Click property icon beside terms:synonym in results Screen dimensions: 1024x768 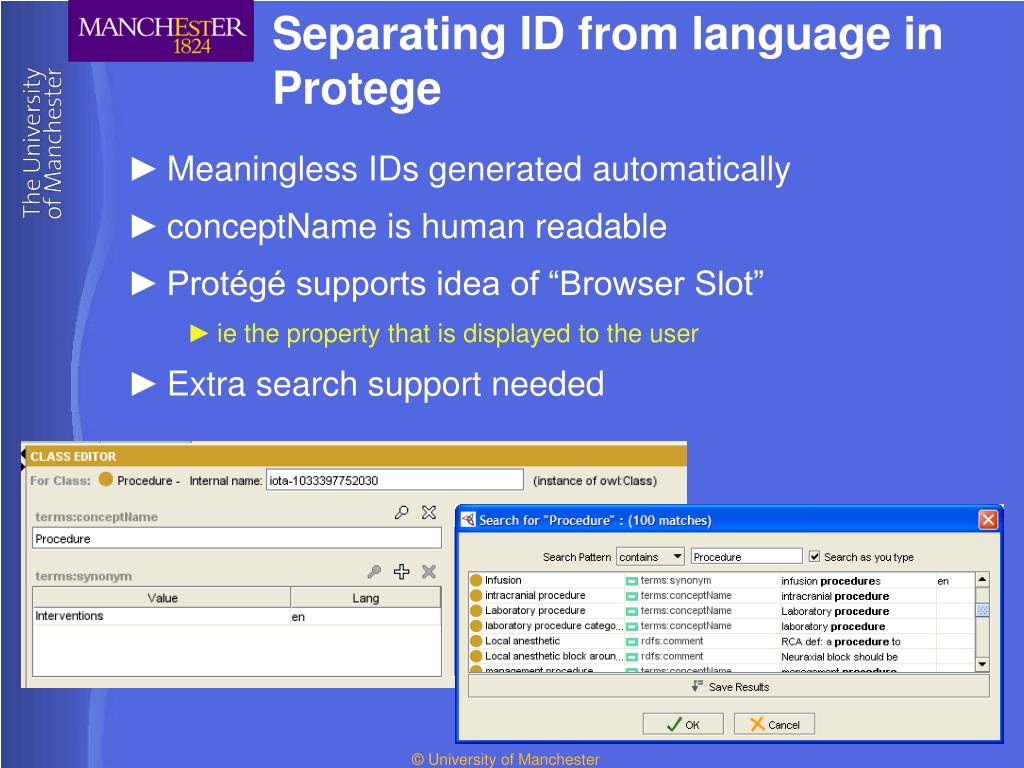(x=632, y=581)
